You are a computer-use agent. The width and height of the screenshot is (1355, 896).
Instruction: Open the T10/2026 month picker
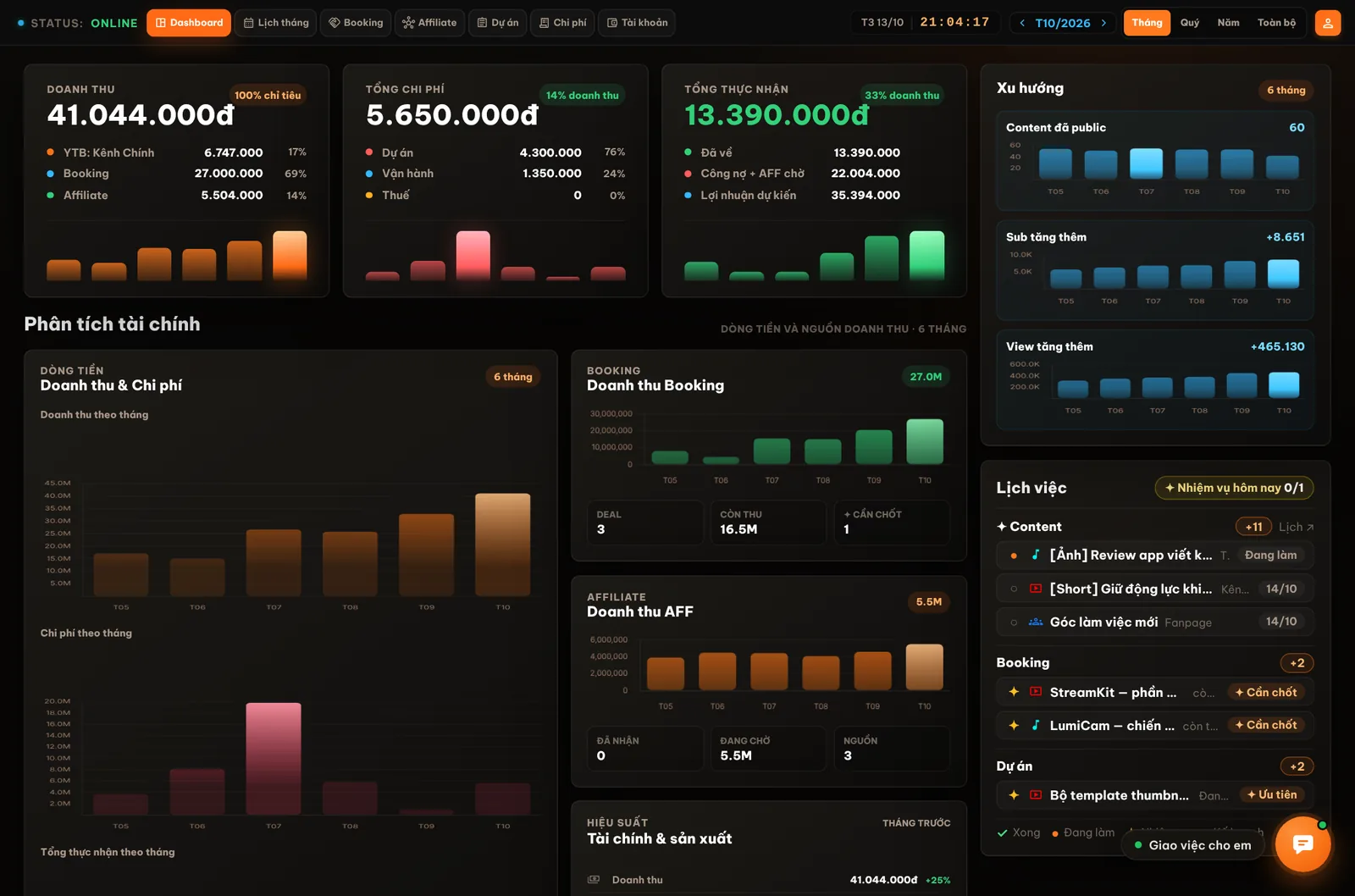click(x=1063, y=23)
